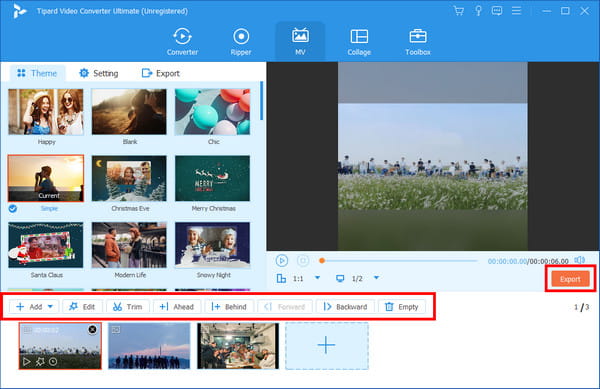Image resolution: width=600 pixels, height=389 pixels.
Task: Switch to the Setting tab
Action: click(99, 73)
